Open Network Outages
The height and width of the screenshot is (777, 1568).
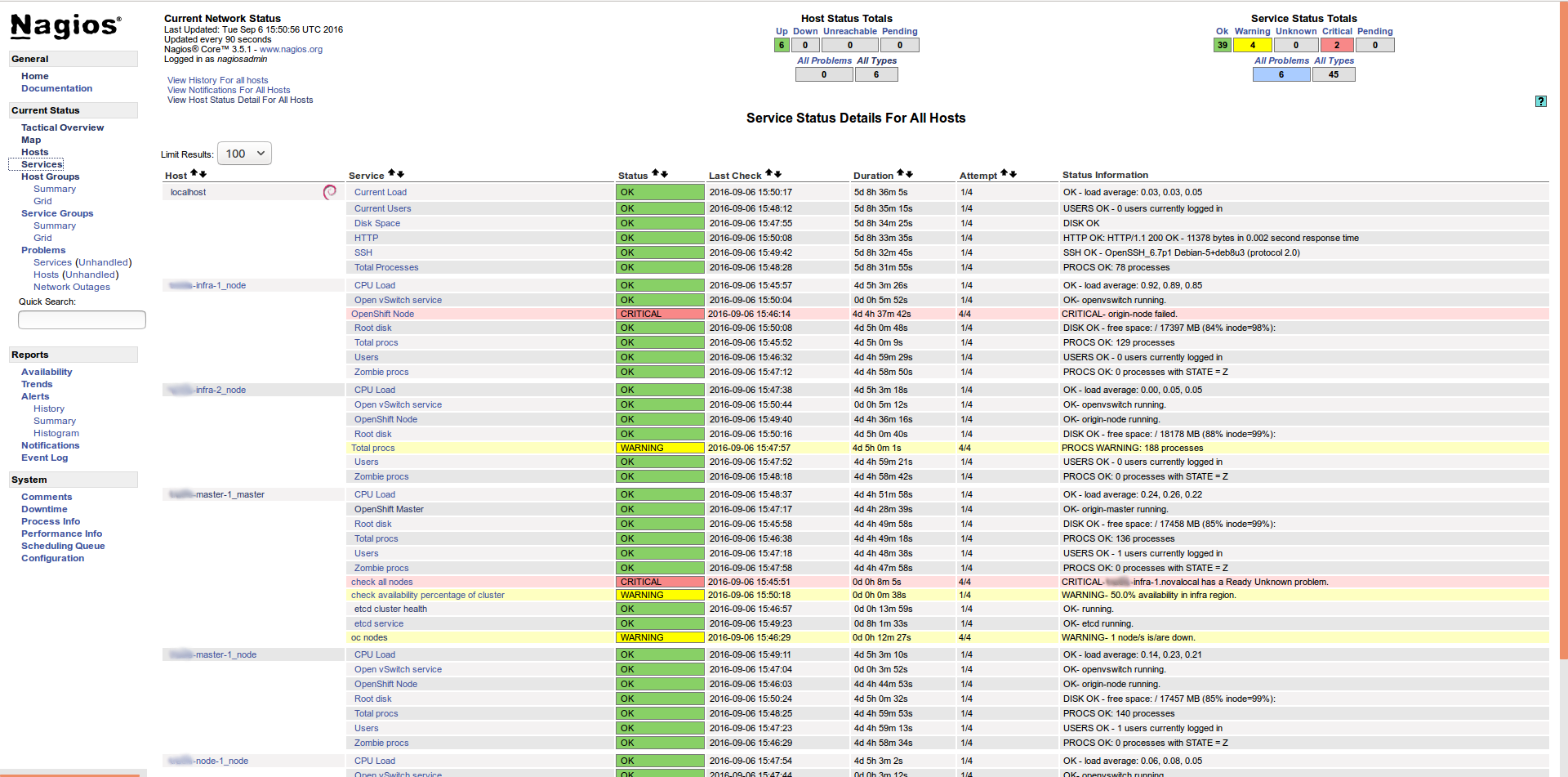(72, 287)
